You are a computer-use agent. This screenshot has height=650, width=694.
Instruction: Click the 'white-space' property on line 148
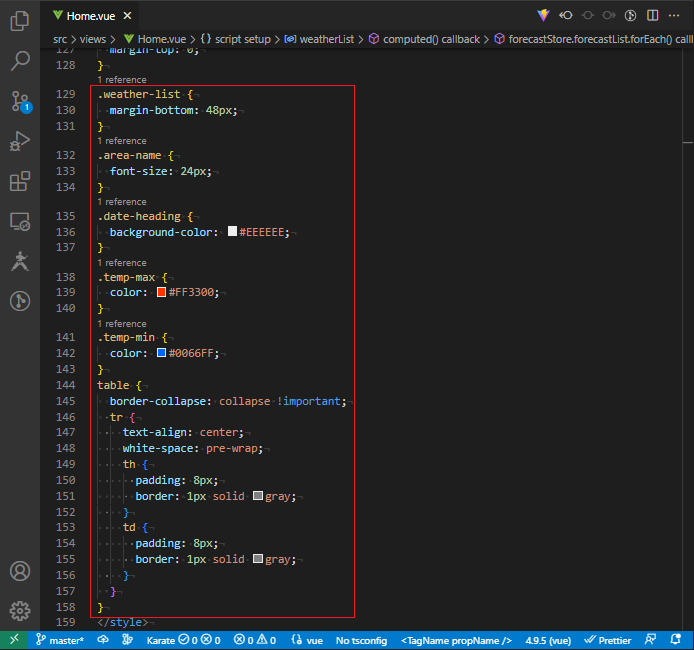(x=158, y=448)
